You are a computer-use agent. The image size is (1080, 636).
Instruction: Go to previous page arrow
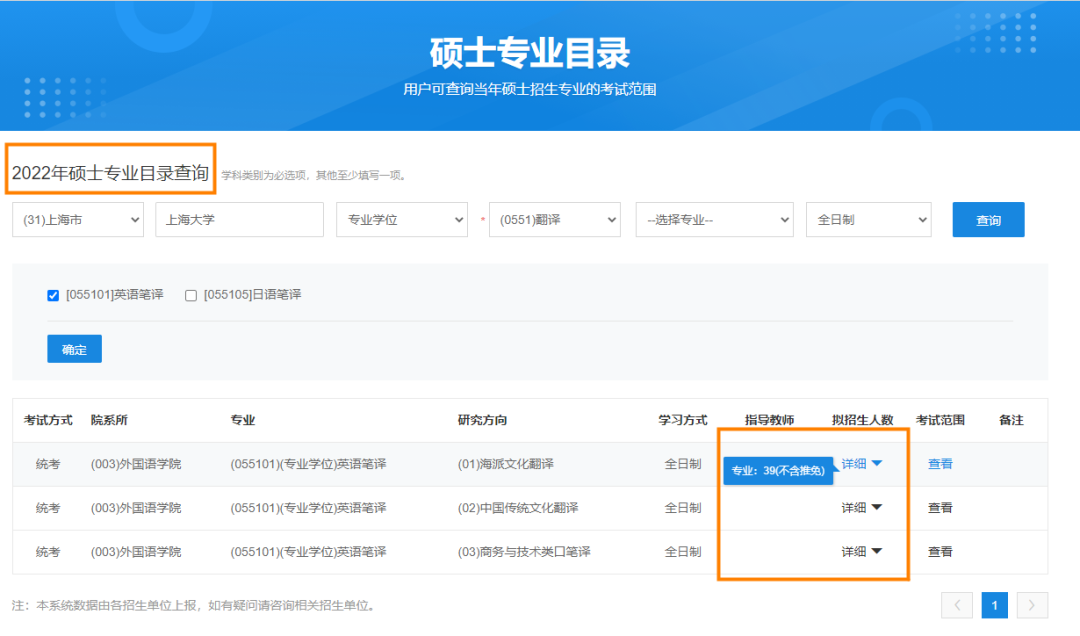(x=957, y=605)
